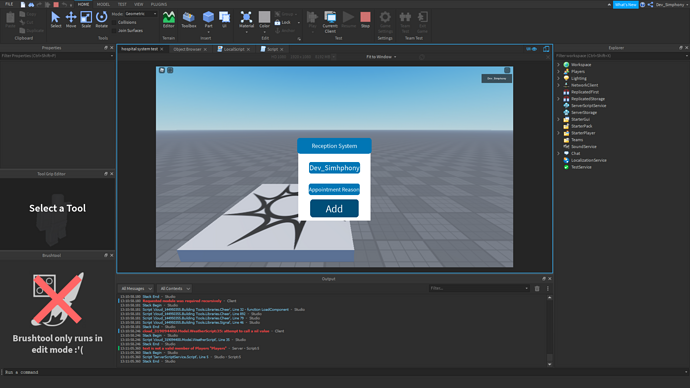Open the Output panel options menu
Screen dimensions: 690x388
click(x=548, y=289)
